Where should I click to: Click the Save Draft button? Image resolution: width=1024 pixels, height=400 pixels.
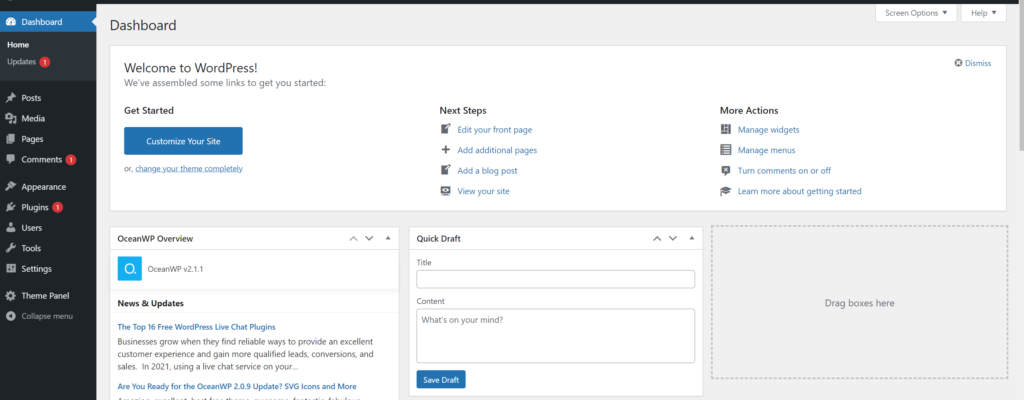[441, 380]
